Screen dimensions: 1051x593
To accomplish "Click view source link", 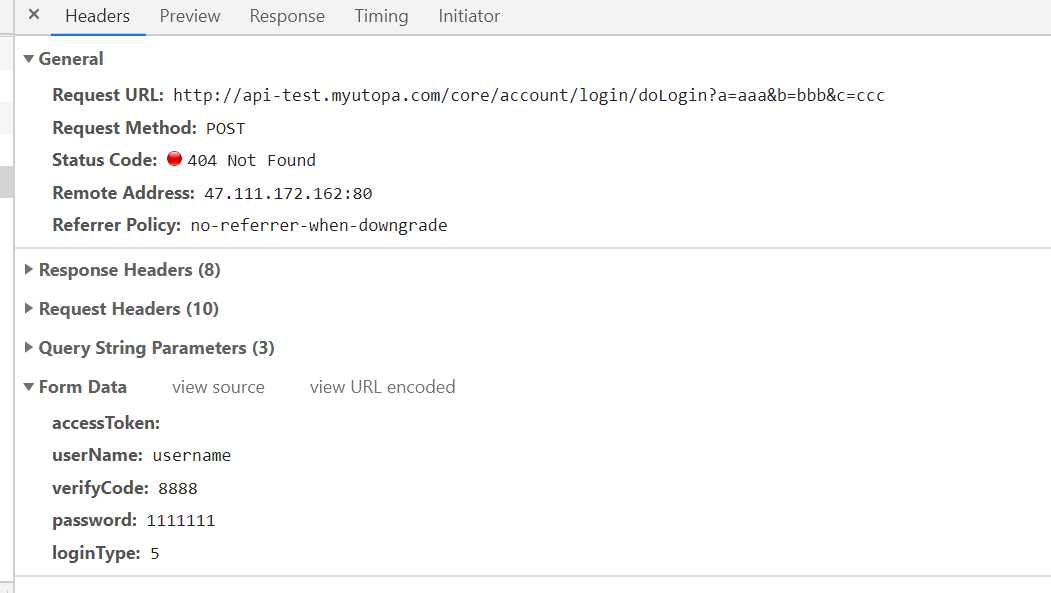I will [x=219, y=387].
